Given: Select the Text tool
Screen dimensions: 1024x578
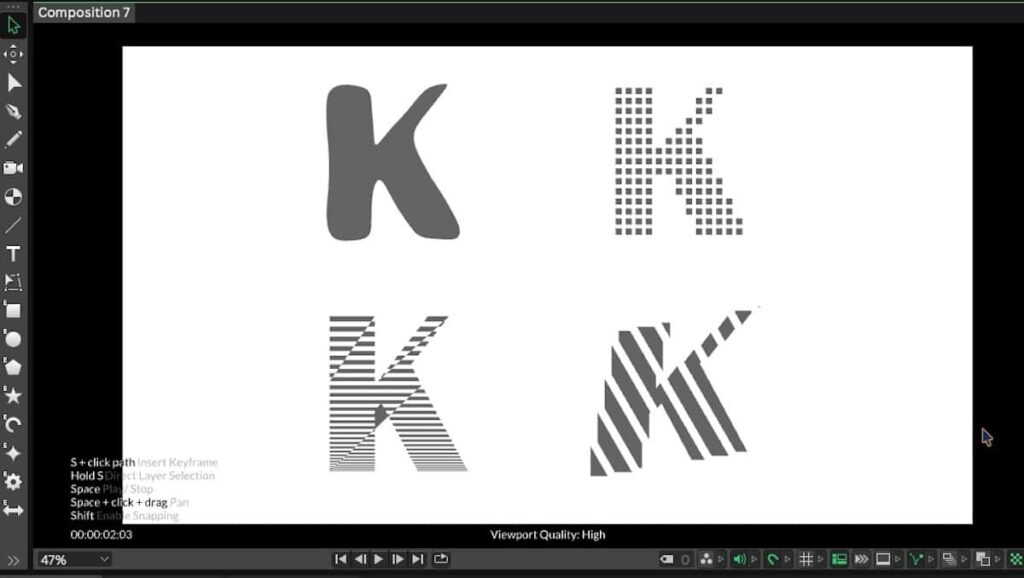Looking at the screenshot, I should pyautogui.click(x=13, y=253).
